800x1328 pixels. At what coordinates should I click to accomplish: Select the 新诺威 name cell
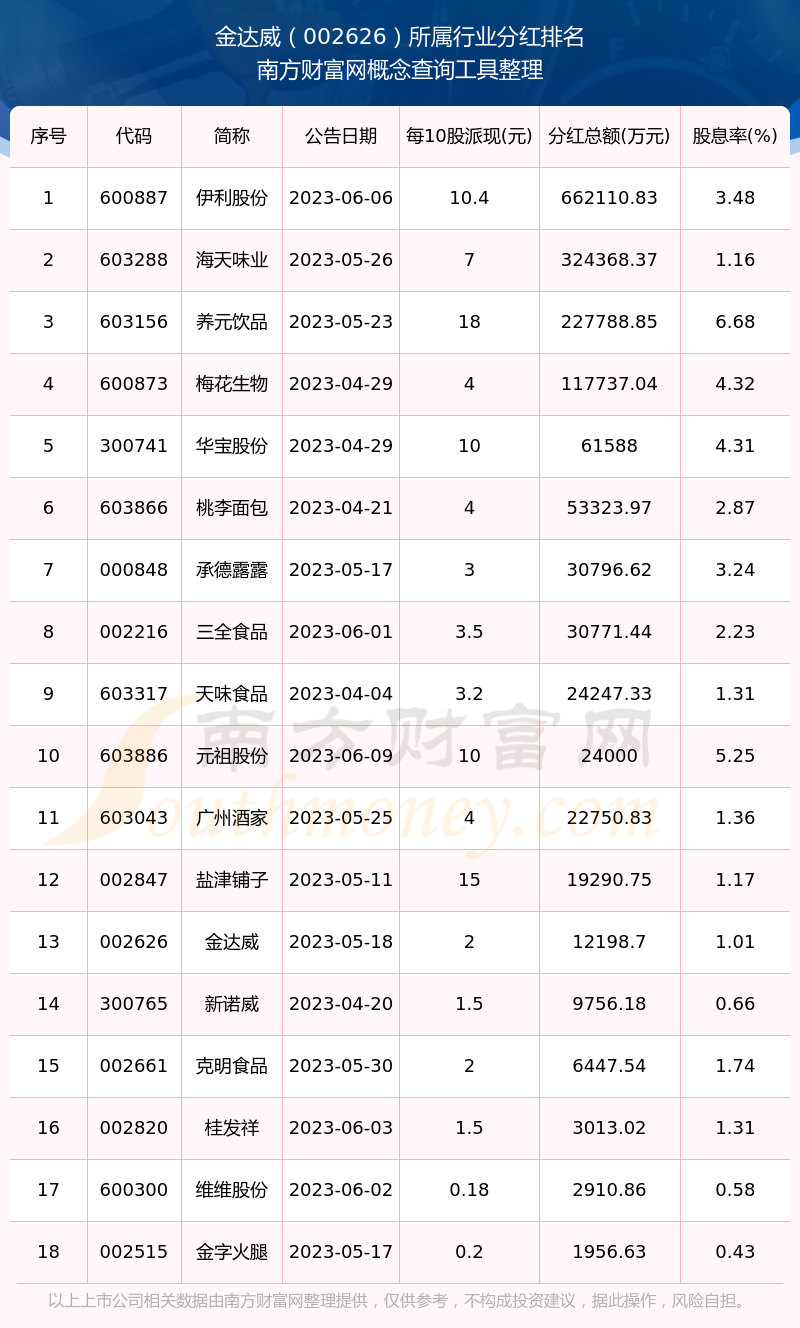tap(232, 1004)
